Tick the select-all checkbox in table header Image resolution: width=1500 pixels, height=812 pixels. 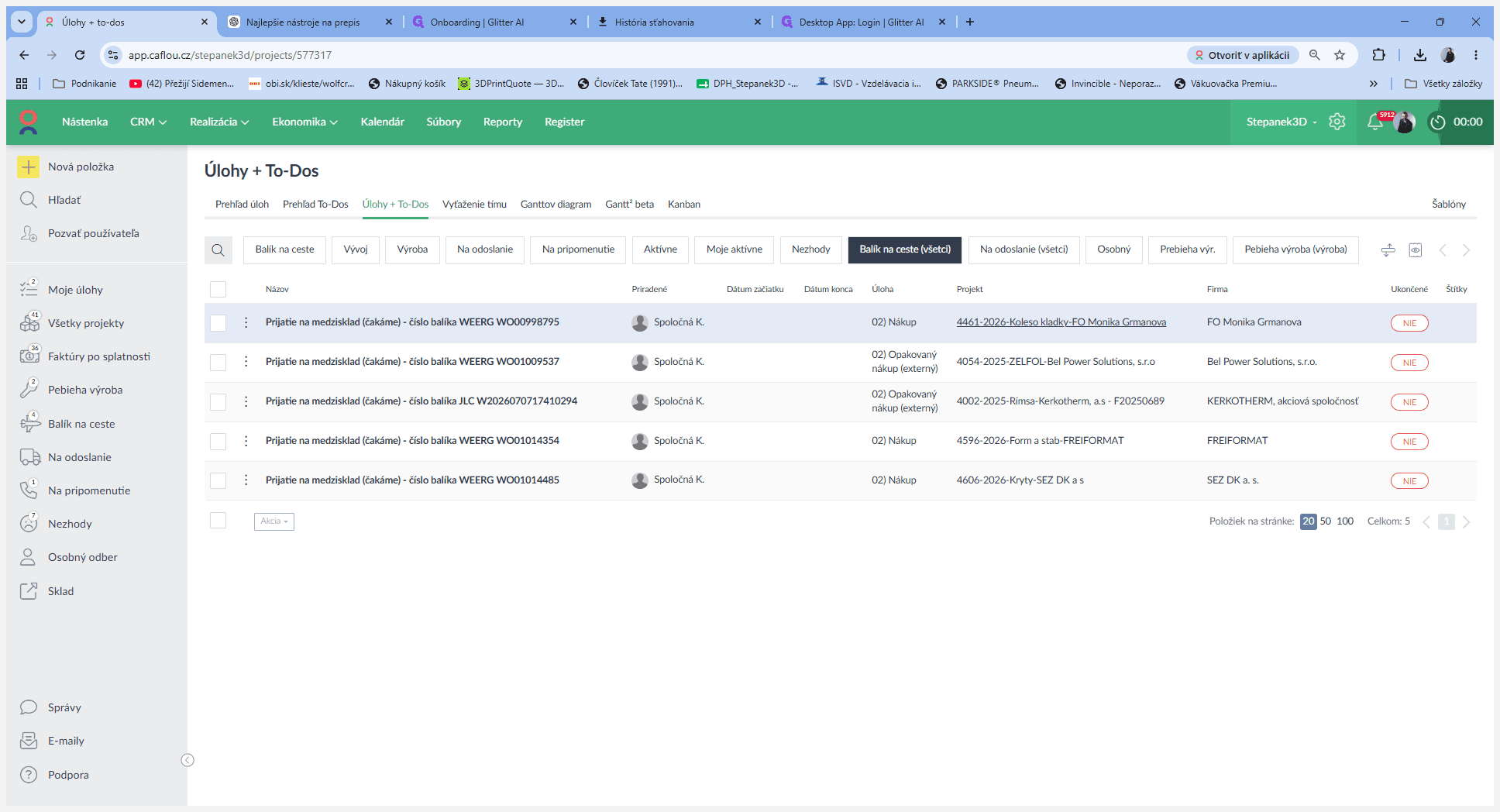(218, 289)
